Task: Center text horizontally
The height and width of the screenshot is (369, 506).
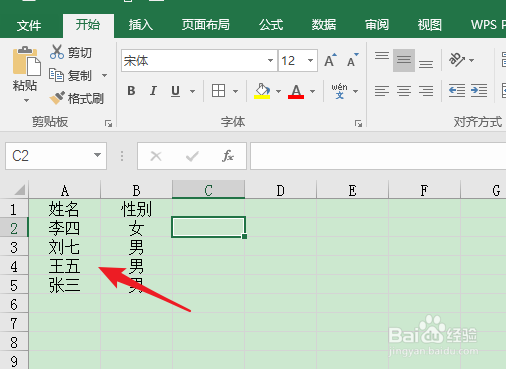Action: [404, 91]
